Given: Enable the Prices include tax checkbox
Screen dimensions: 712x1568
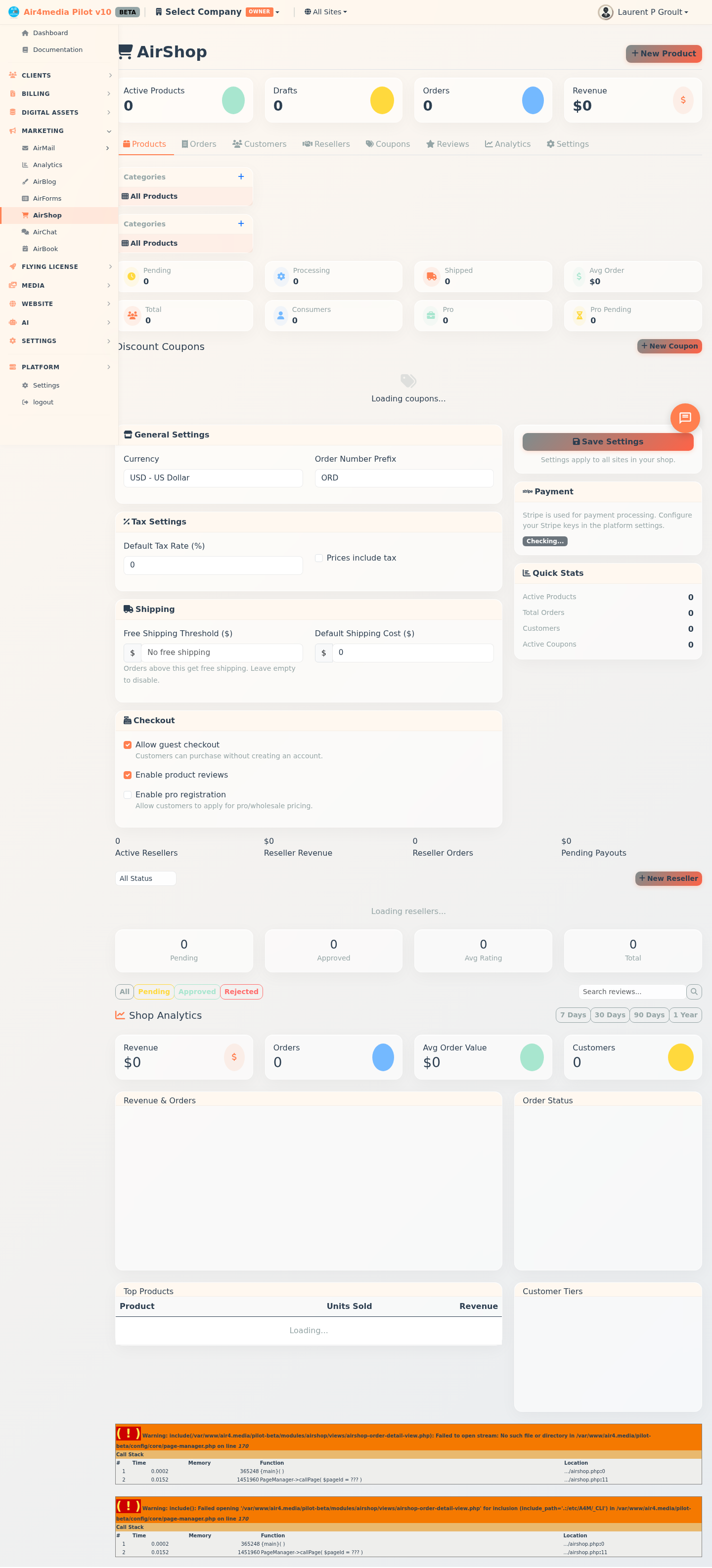Looking at the screenshot, I should coord(318,558).
